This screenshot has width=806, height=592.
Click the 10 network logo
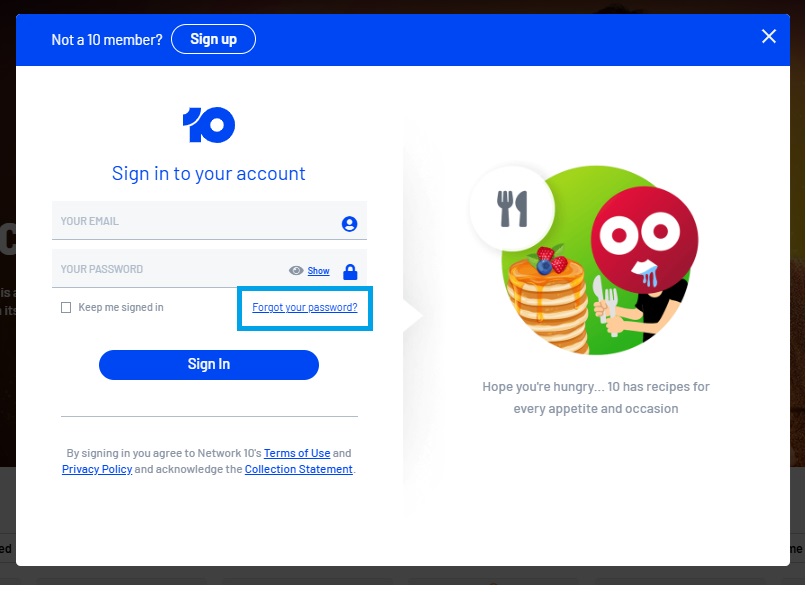pos(209,125)
